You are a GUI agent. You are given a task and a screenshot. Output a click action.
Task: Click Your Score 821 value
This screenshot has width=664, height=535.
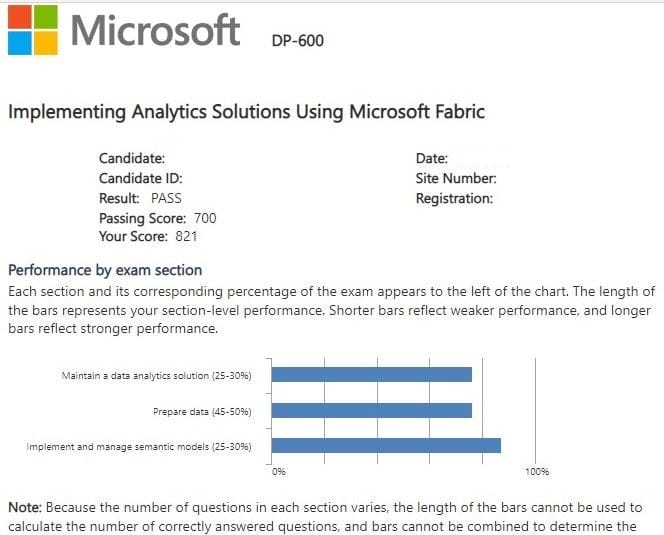point(186,237)
